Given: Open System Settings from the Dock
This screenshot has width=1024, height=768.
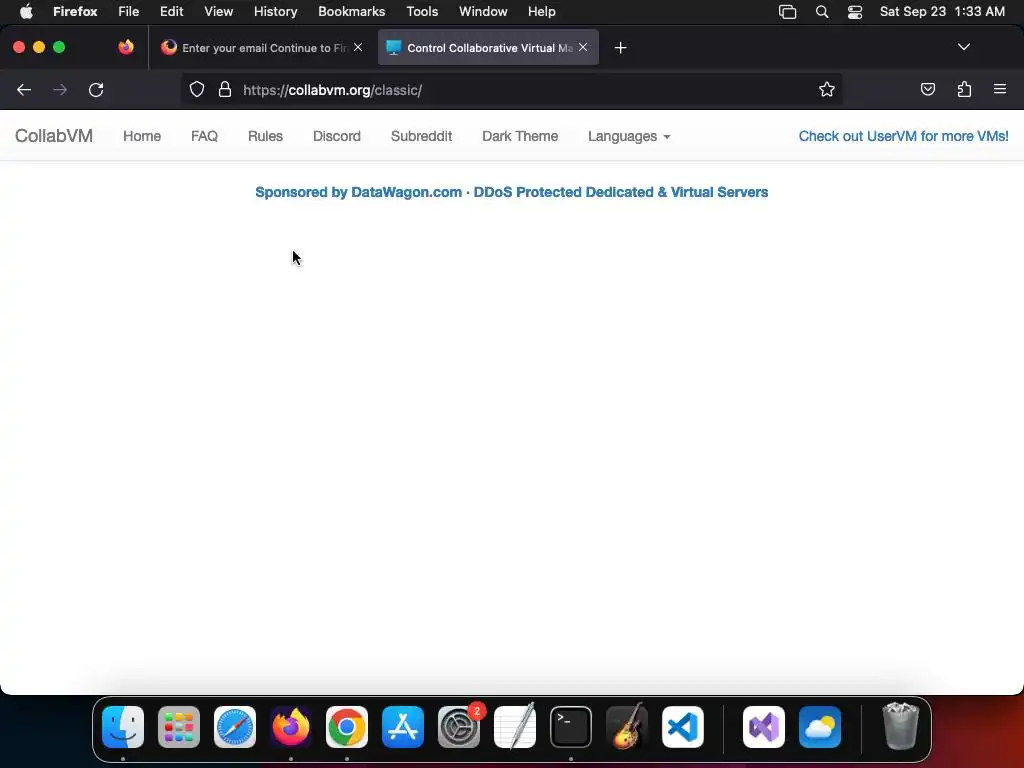Looking at the screenshot, I should (459, 727).
